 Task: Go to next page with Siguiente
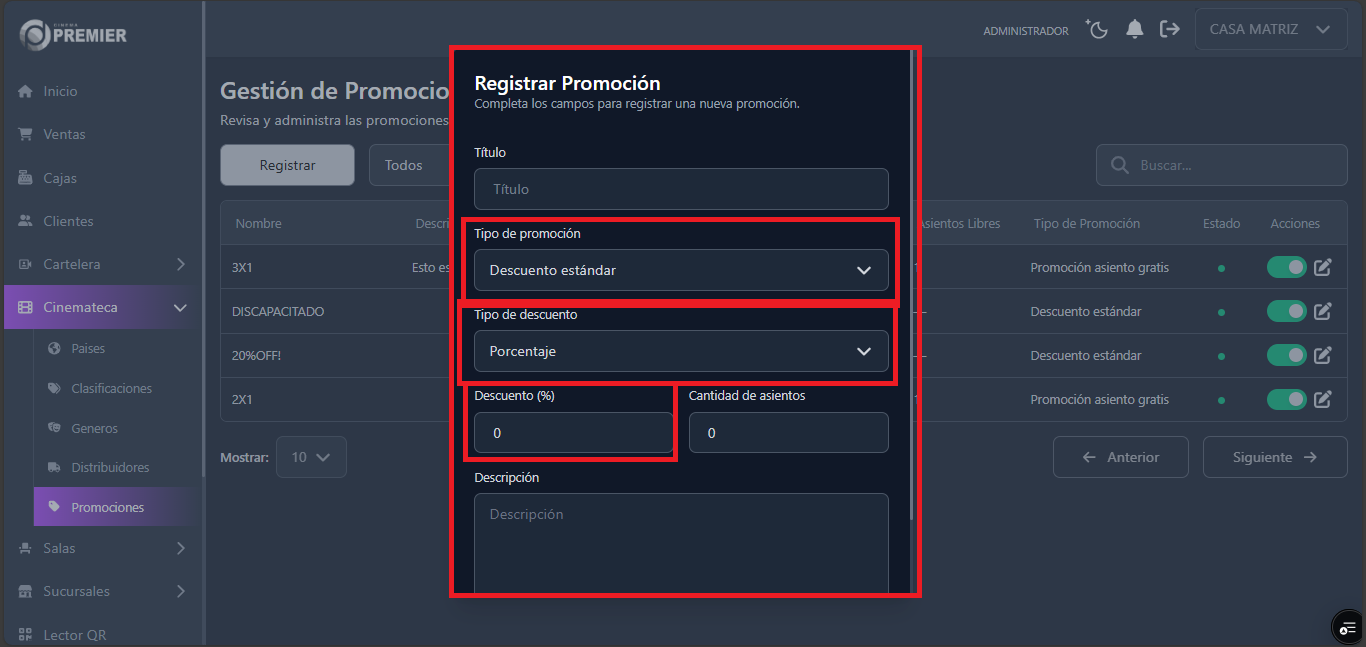[1275, 457]
